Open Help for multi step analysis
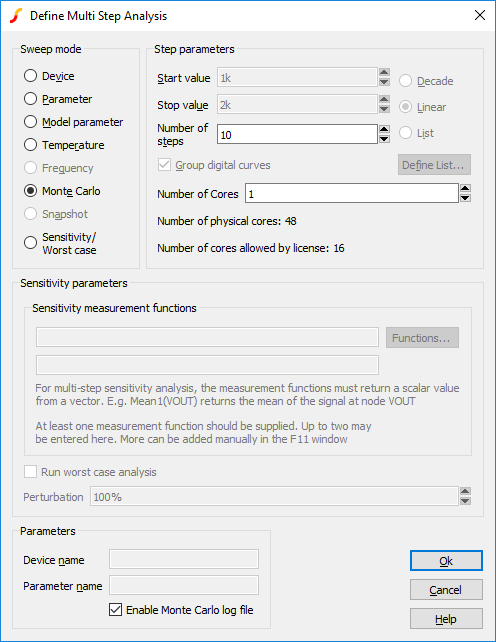Image resolution: width=496 pixels, height=642 pixels. 446,619
